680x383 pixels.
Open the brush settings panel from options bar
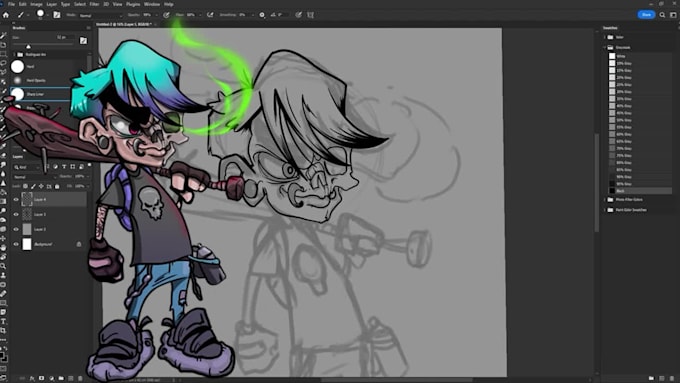[57, 15]
